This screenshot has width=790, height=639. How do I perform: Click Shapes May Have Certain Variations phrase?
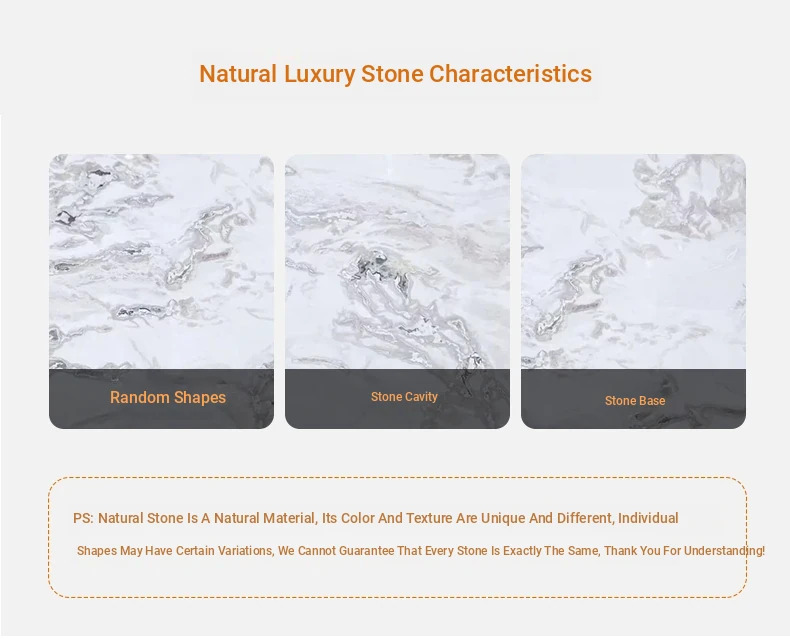[x=174, y=551]
